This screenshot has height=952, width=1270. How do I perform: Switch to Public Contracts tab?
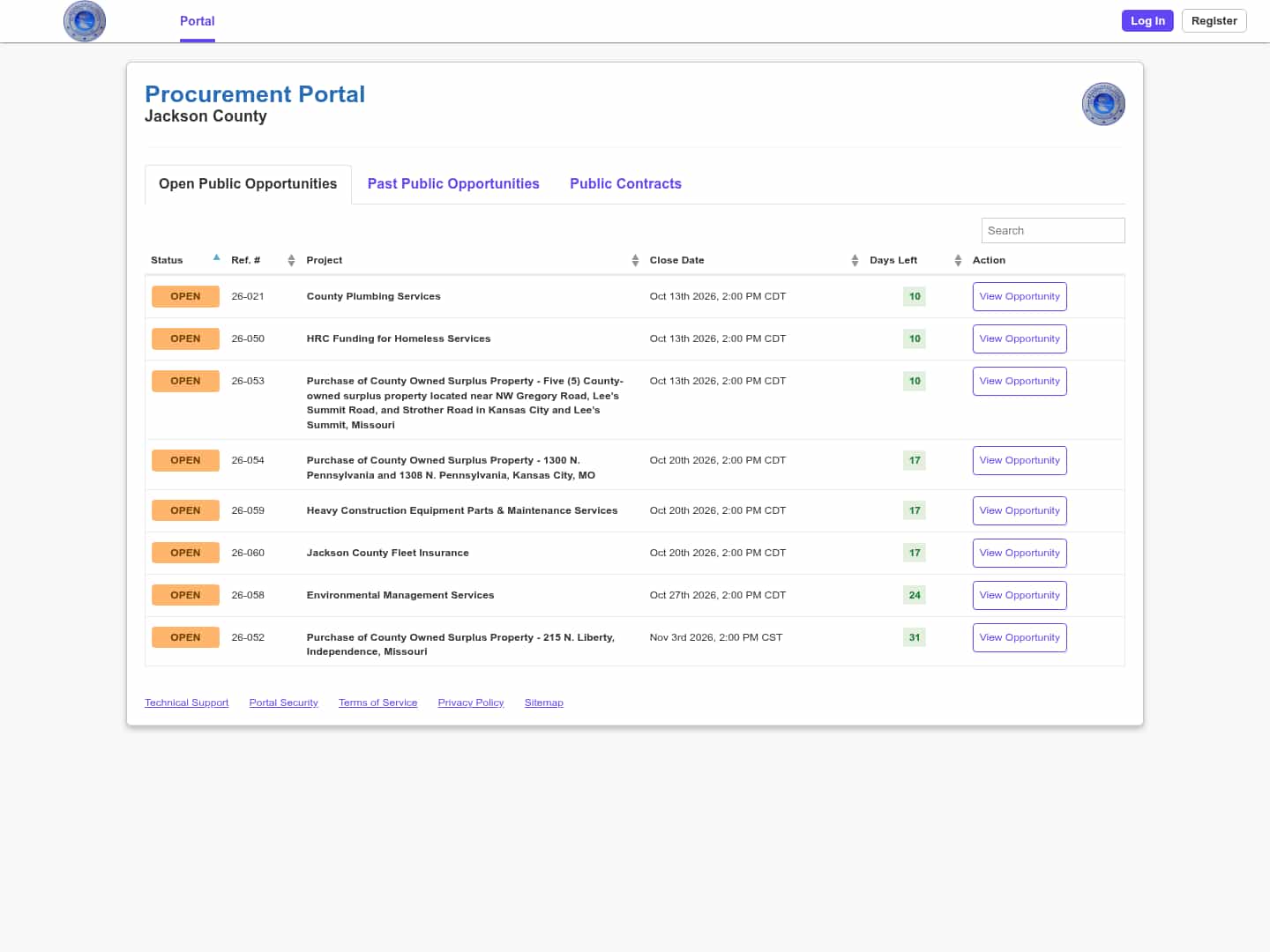tap(625, 184)
